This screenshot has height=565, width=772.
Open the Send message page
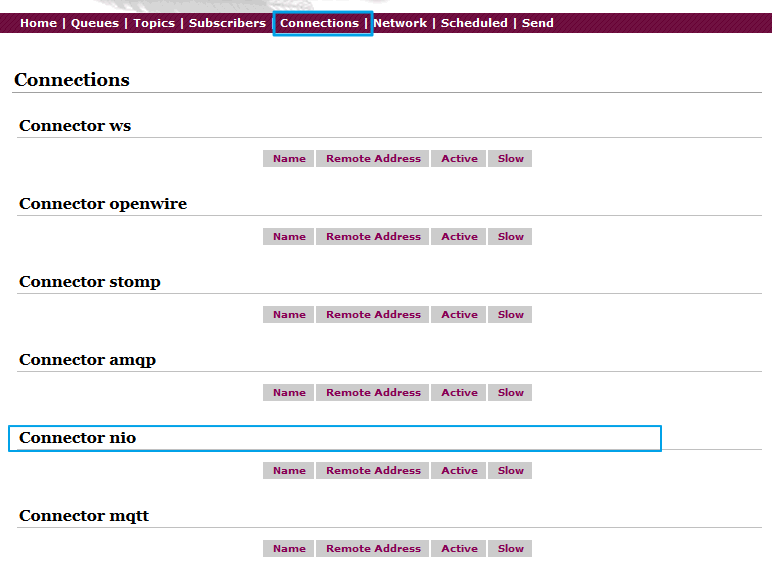538,23
